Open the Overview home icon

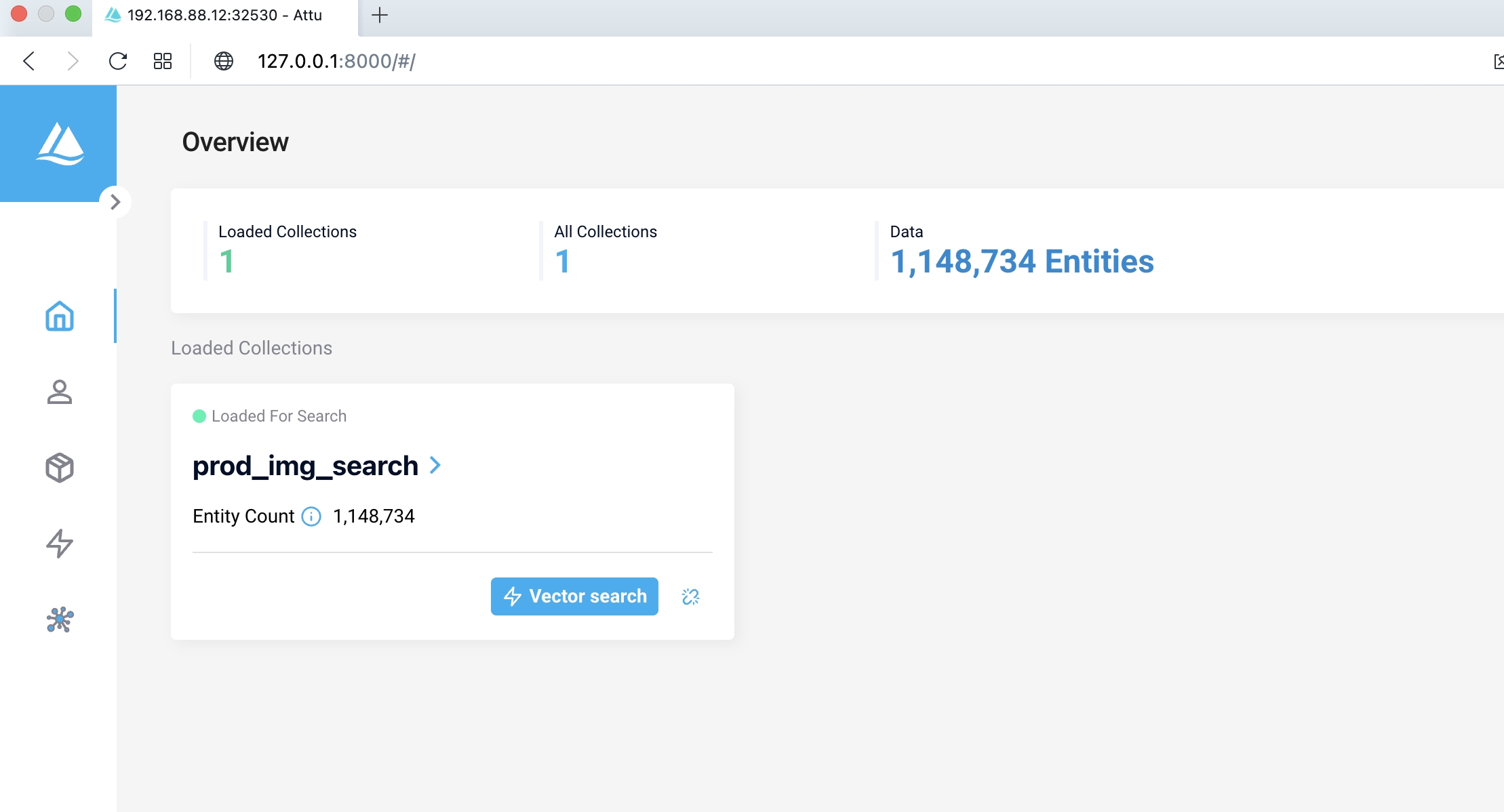click(x=60, y=317)
